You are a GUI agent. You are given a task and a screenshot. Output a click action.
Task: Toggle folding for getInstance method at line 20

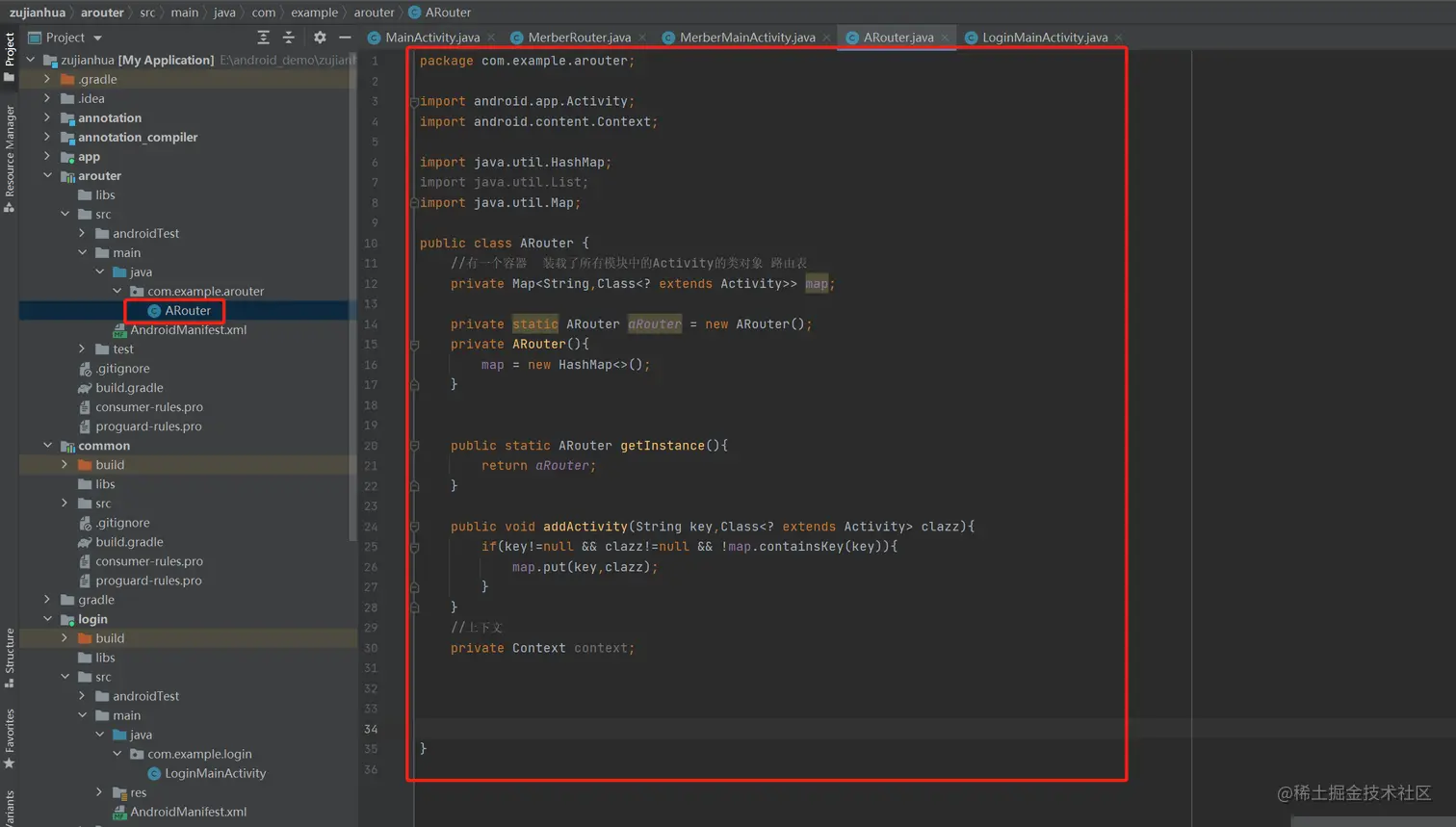(414, 446)
